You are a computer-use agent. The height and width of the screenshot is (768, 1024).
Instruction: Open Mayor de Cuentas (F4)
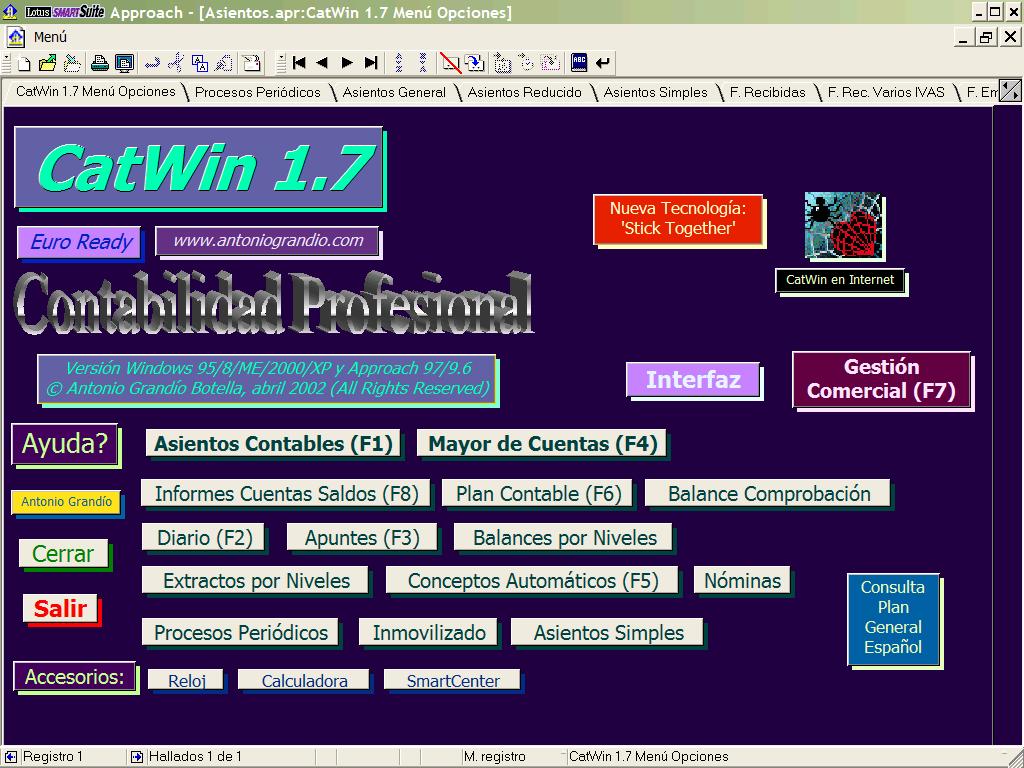542,444
